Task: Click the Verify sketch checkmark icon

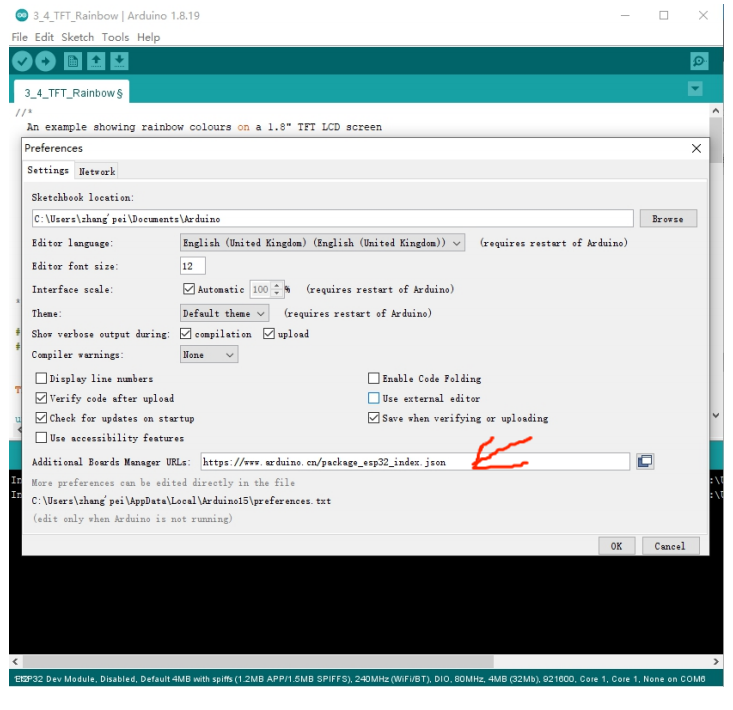Action: 21,61
